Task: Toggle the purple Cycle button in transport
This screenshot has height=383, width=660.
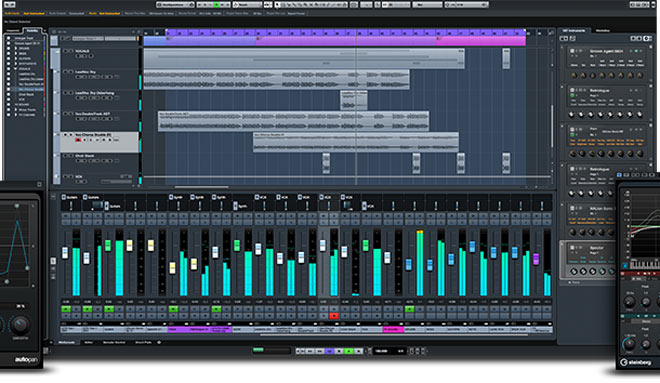Action: coord(330,351)
